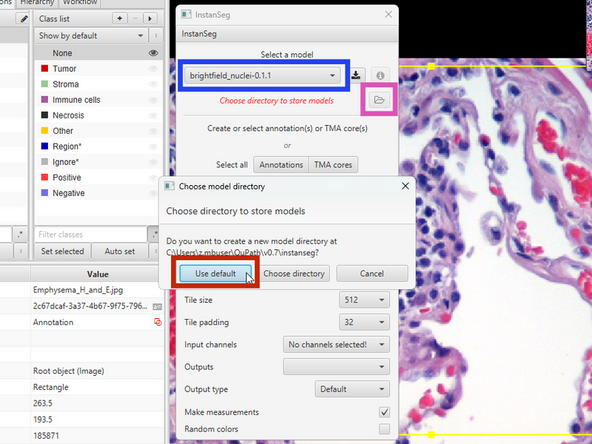The image size is (592, 444).
Task: Select the Necrosis class row
Action: click(98, 115)
